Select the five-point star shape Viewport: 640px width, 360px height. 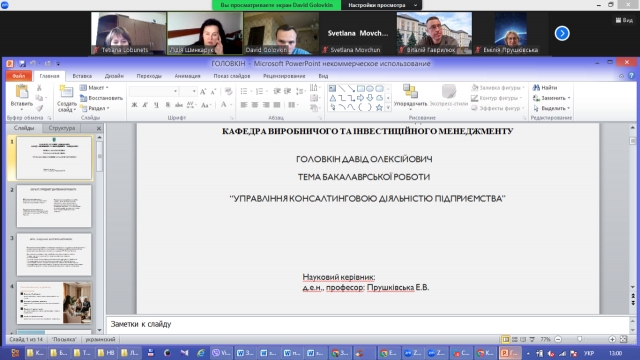[x=379, y=108]
